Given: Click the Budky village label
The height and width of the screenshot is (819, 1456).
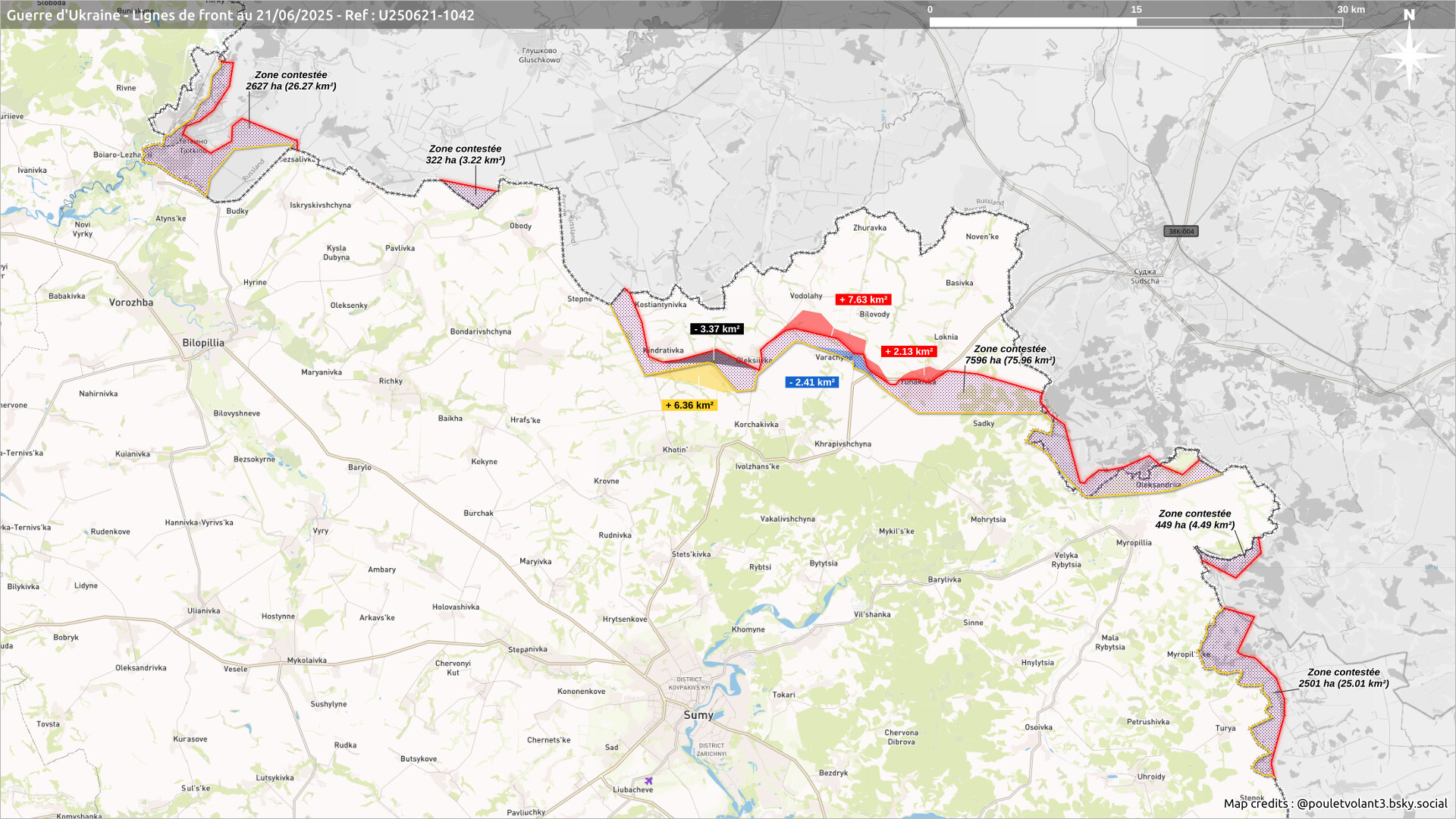Looking at the screenshot, I should point(237,212).
